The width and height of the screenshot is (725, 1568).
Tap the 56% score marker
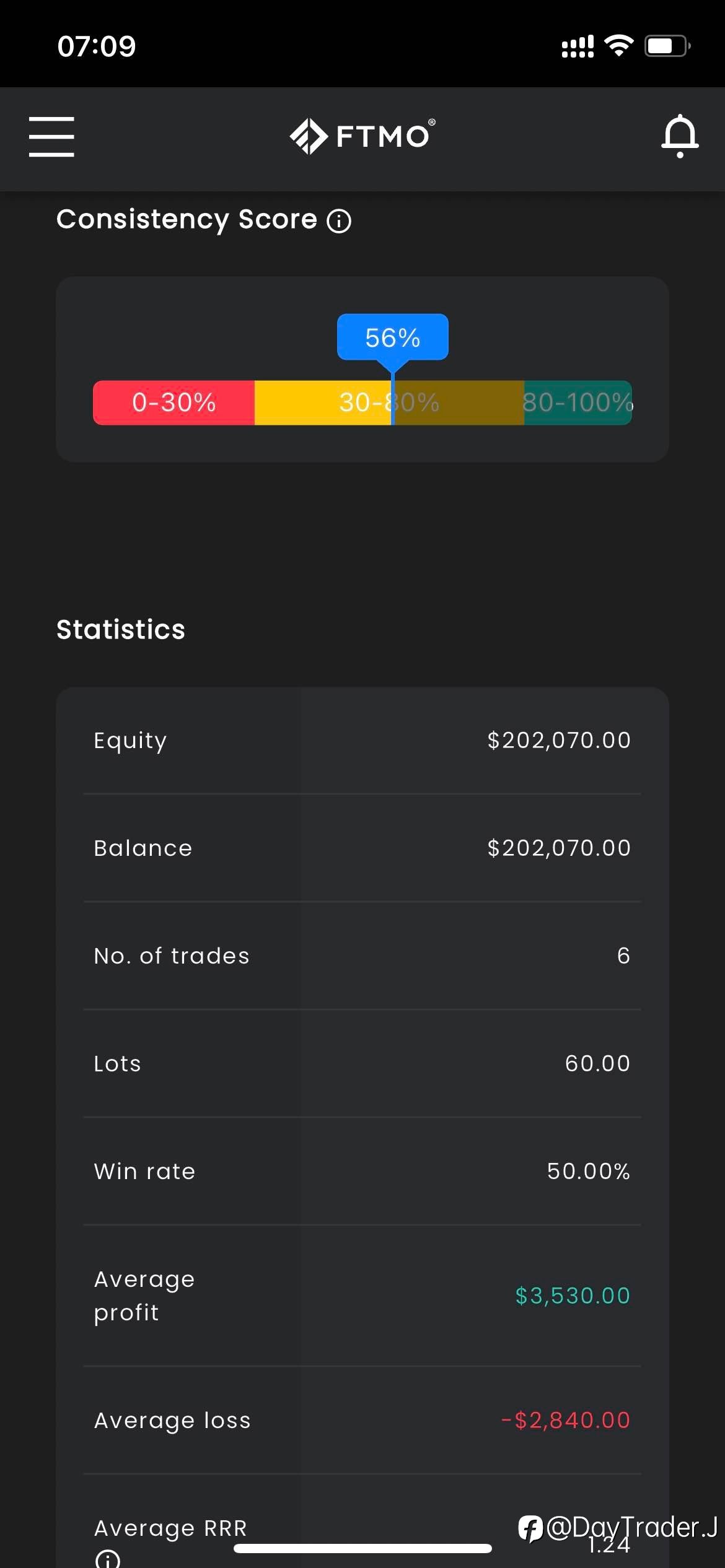click(392, 338)
